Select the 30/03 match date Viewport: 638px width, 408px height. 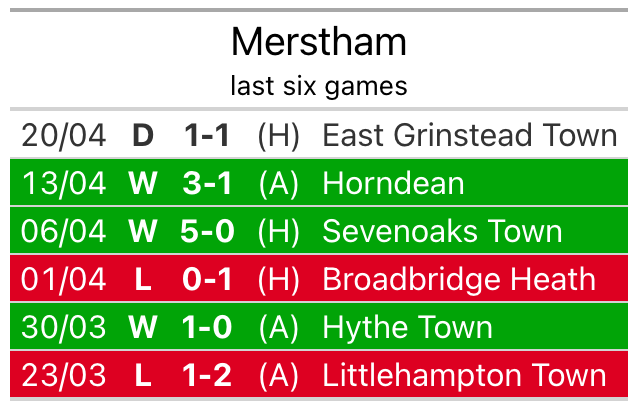click(x=64, y=327)
